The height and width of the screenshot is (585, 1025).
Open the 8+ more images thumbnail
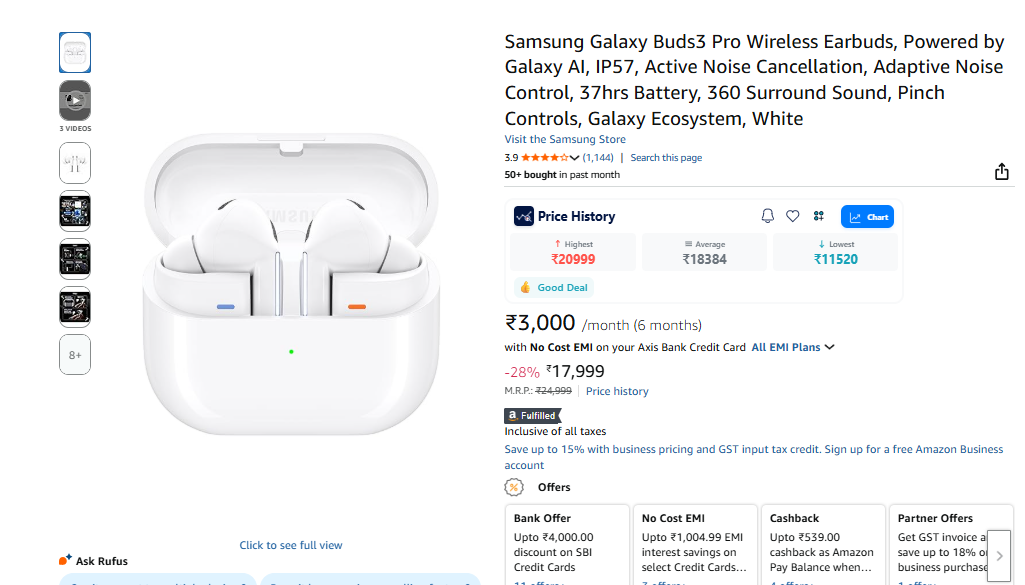[x=75, y=355]
